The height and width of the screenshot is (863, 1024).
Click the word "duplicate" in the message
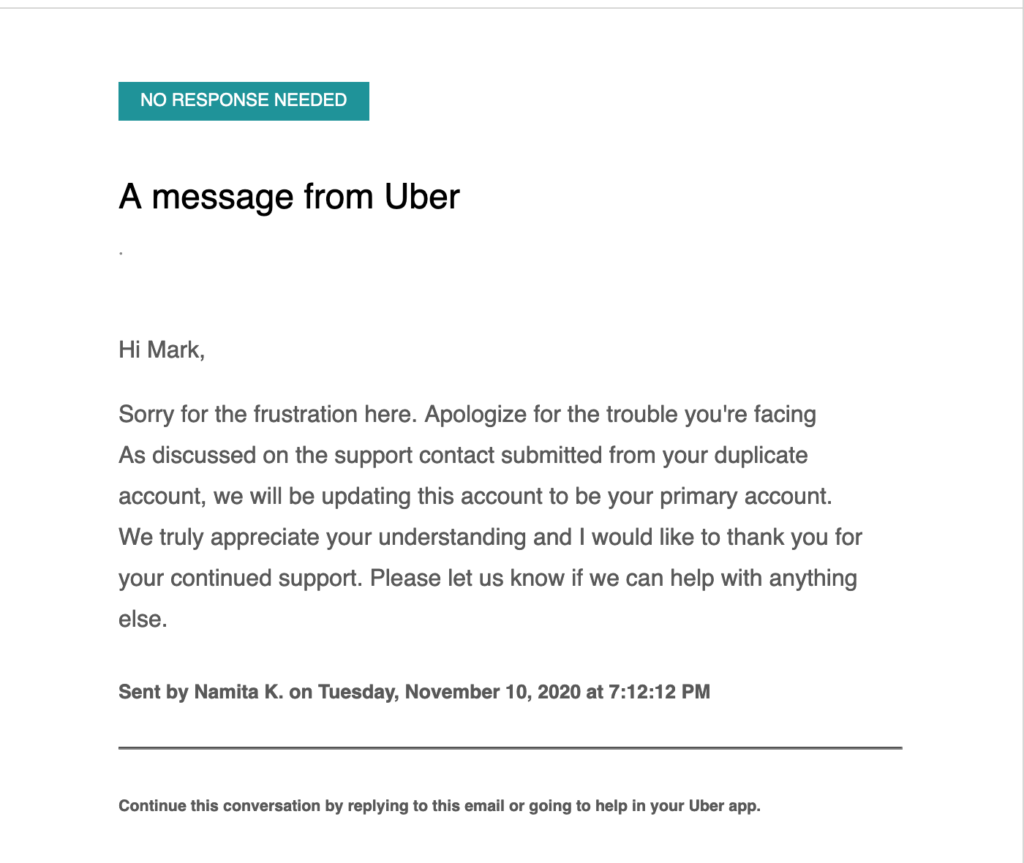point(755,455)
